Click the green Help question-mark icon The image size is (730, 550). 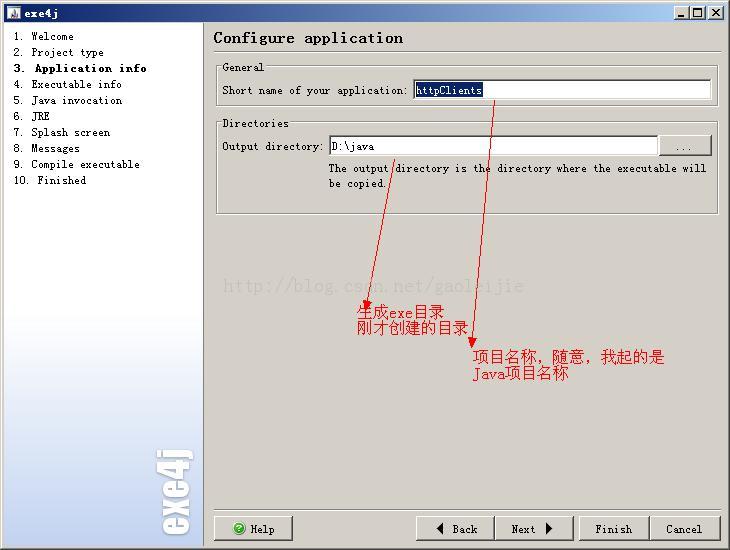(239, 528)
